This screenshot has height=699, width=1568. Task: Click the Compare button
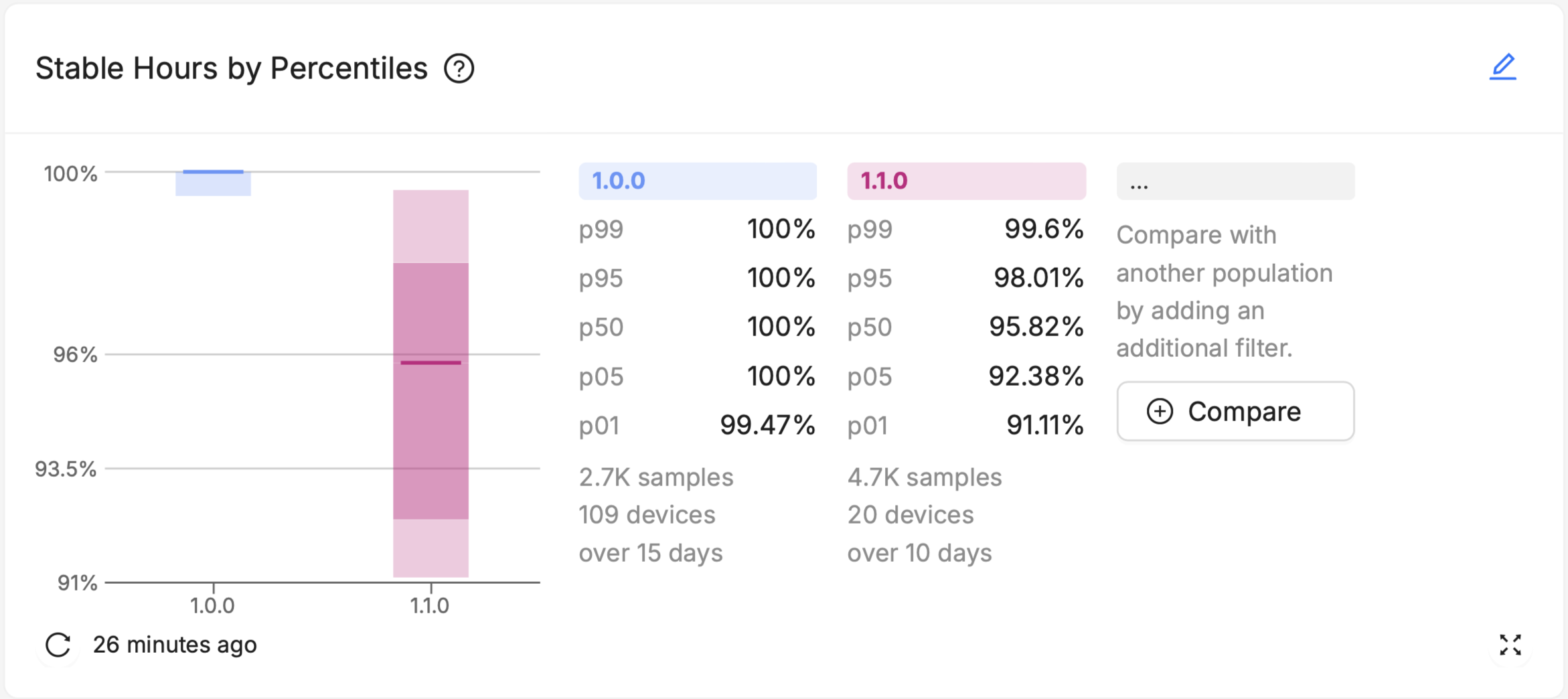point(1235,411)
